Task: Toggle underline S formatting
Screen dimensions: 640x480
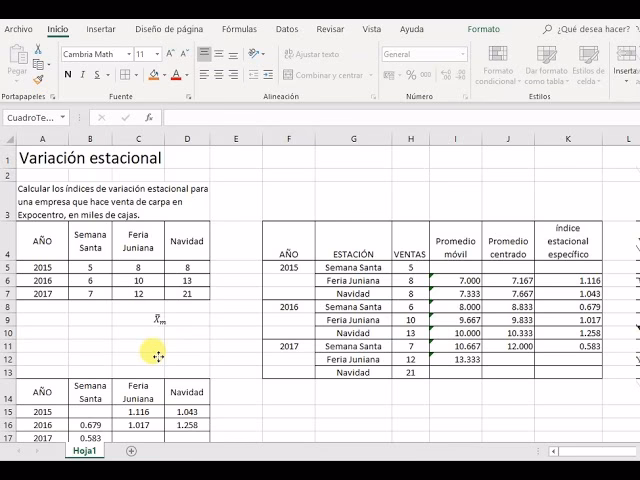Action: (x=97, y=75)
